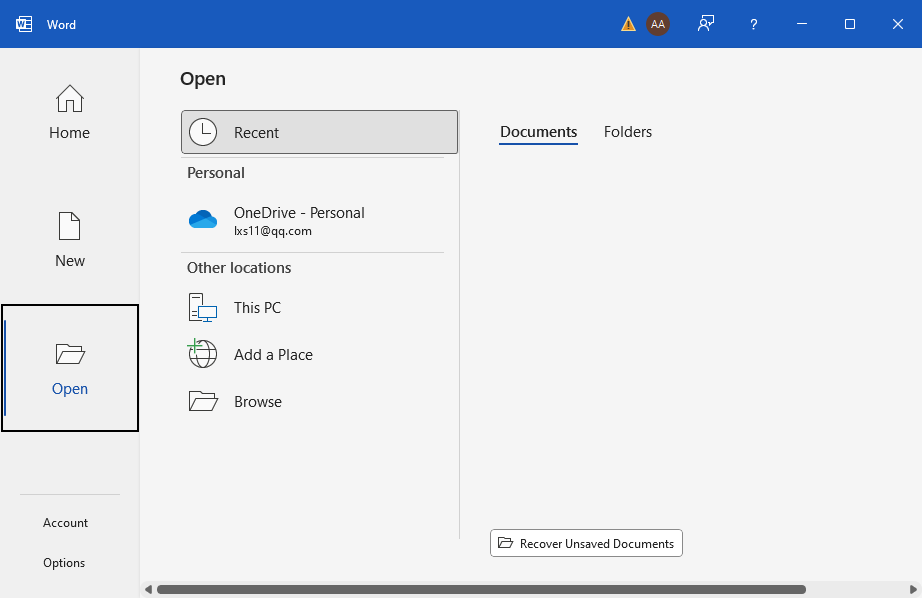Click the Feedback icon near the help button

pyautogui.click(x=706, y=23)
